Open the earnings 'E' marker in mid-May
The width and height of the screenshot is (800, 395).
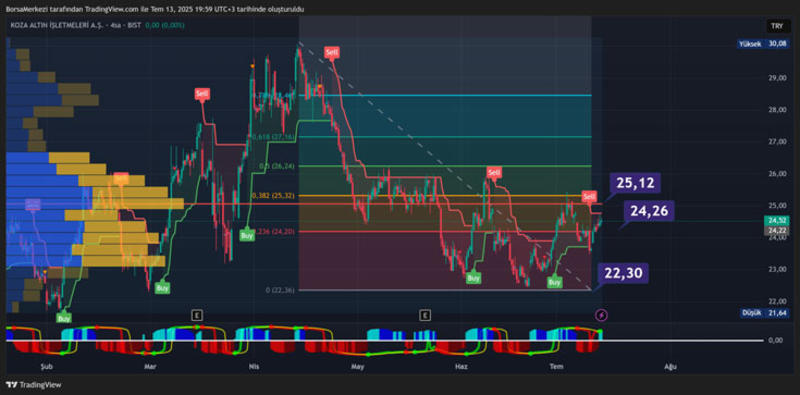pos(424,315)
